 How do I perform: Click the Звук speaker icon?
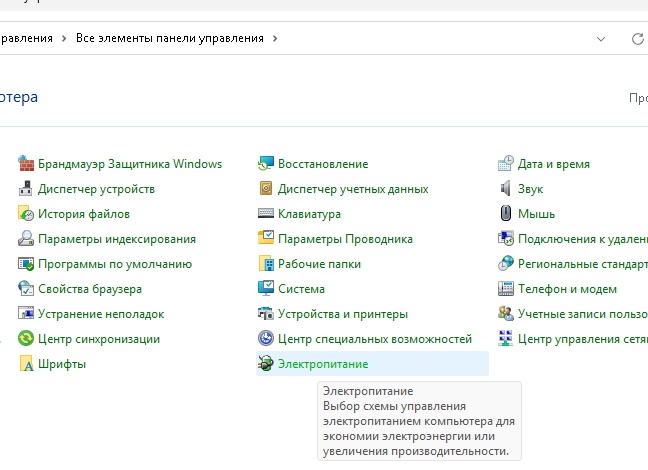[x=506, y=188]
